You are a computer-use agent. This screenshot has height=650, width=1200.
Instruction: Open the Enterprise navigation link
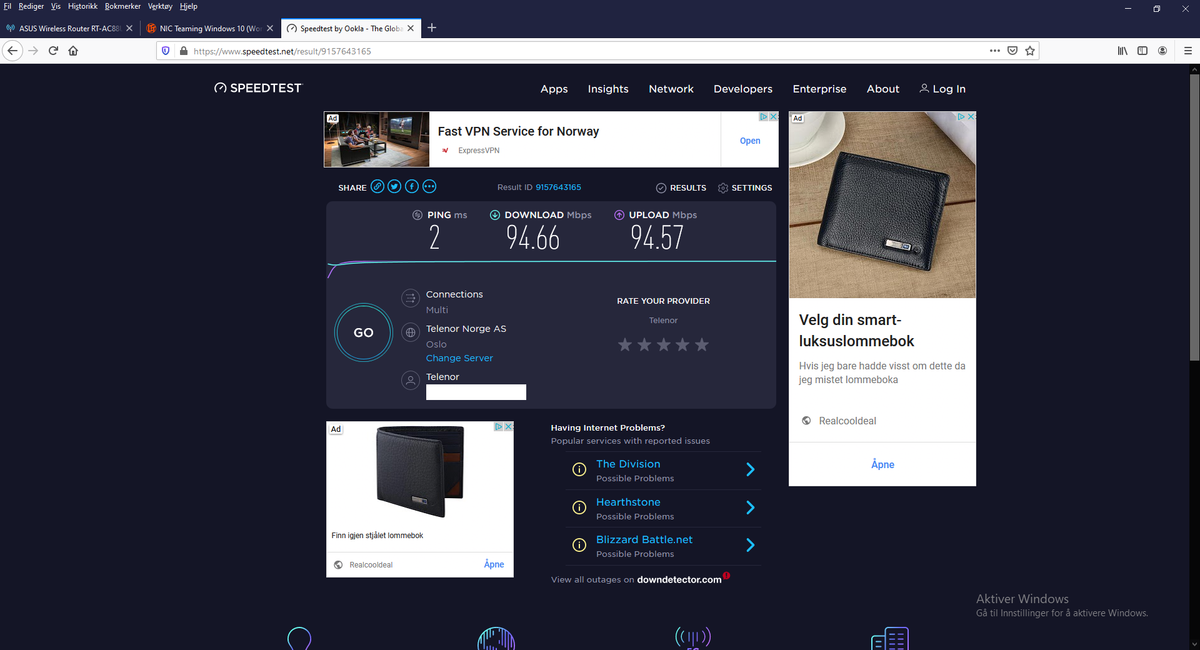tap(820, 89)
